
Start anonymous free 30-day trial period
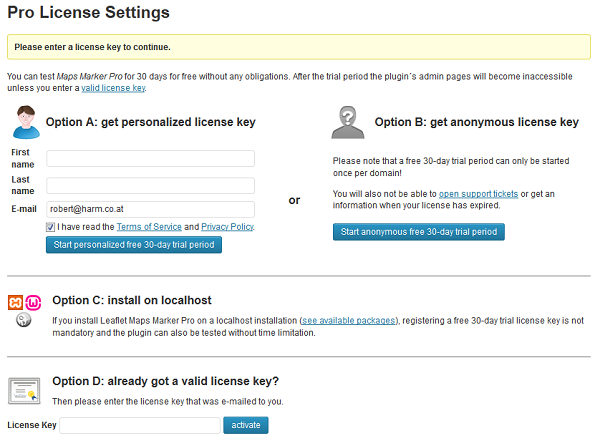[419, 232]
